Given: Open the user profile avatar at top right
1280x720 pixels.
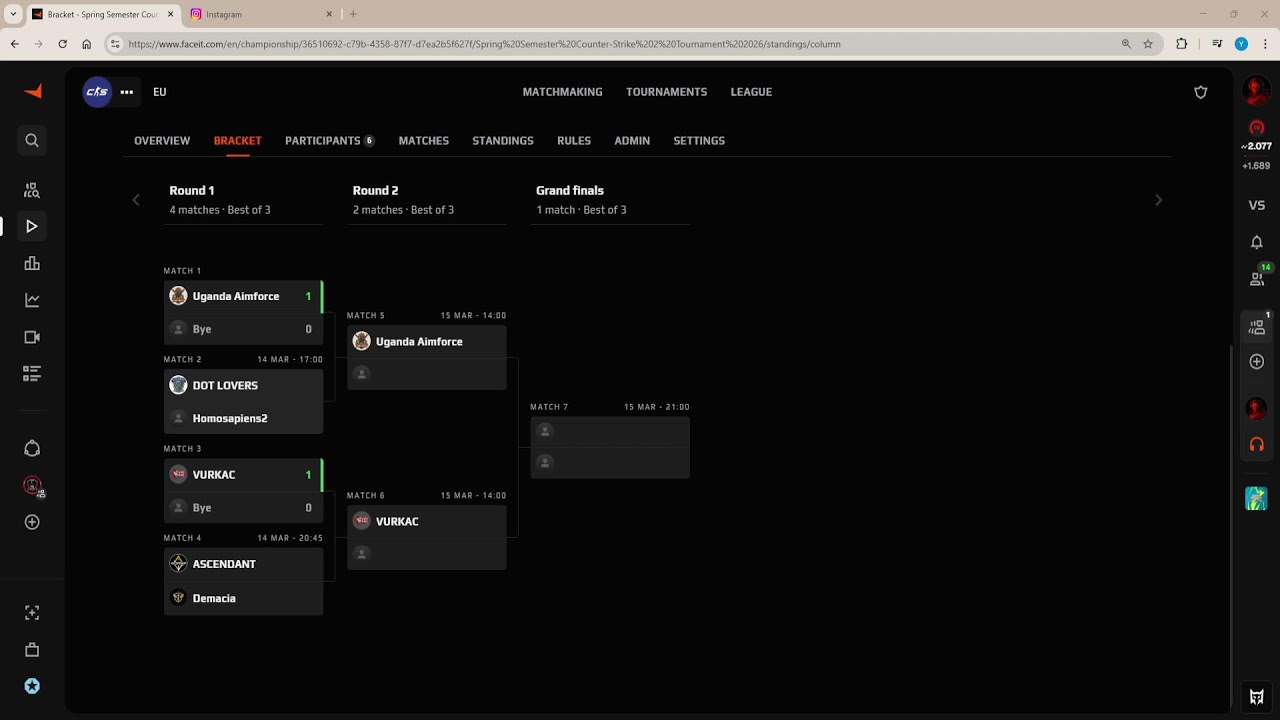Looking at the screenshot, I should 1257,91.
